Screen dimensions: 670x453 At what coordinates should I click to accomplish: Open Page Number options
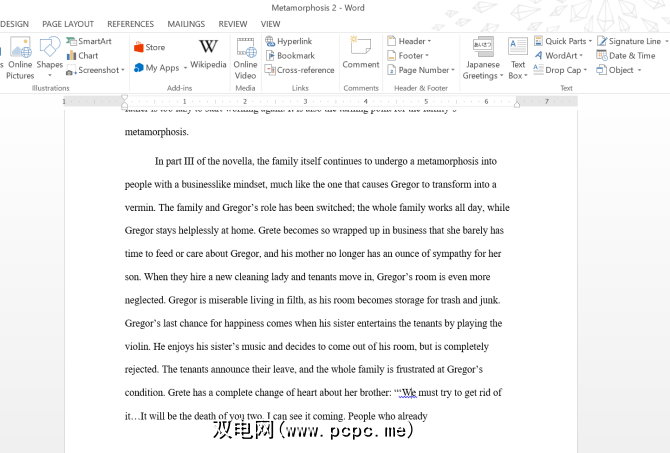(421, 70)
